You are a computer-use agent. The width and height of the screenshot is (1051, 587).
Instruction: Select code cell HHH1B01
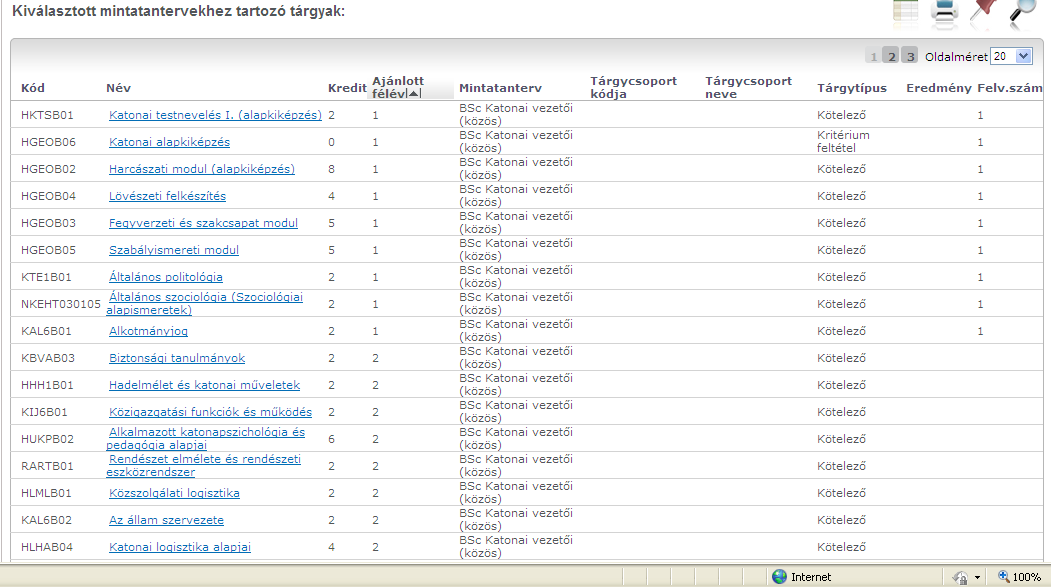tap(47, 385)
